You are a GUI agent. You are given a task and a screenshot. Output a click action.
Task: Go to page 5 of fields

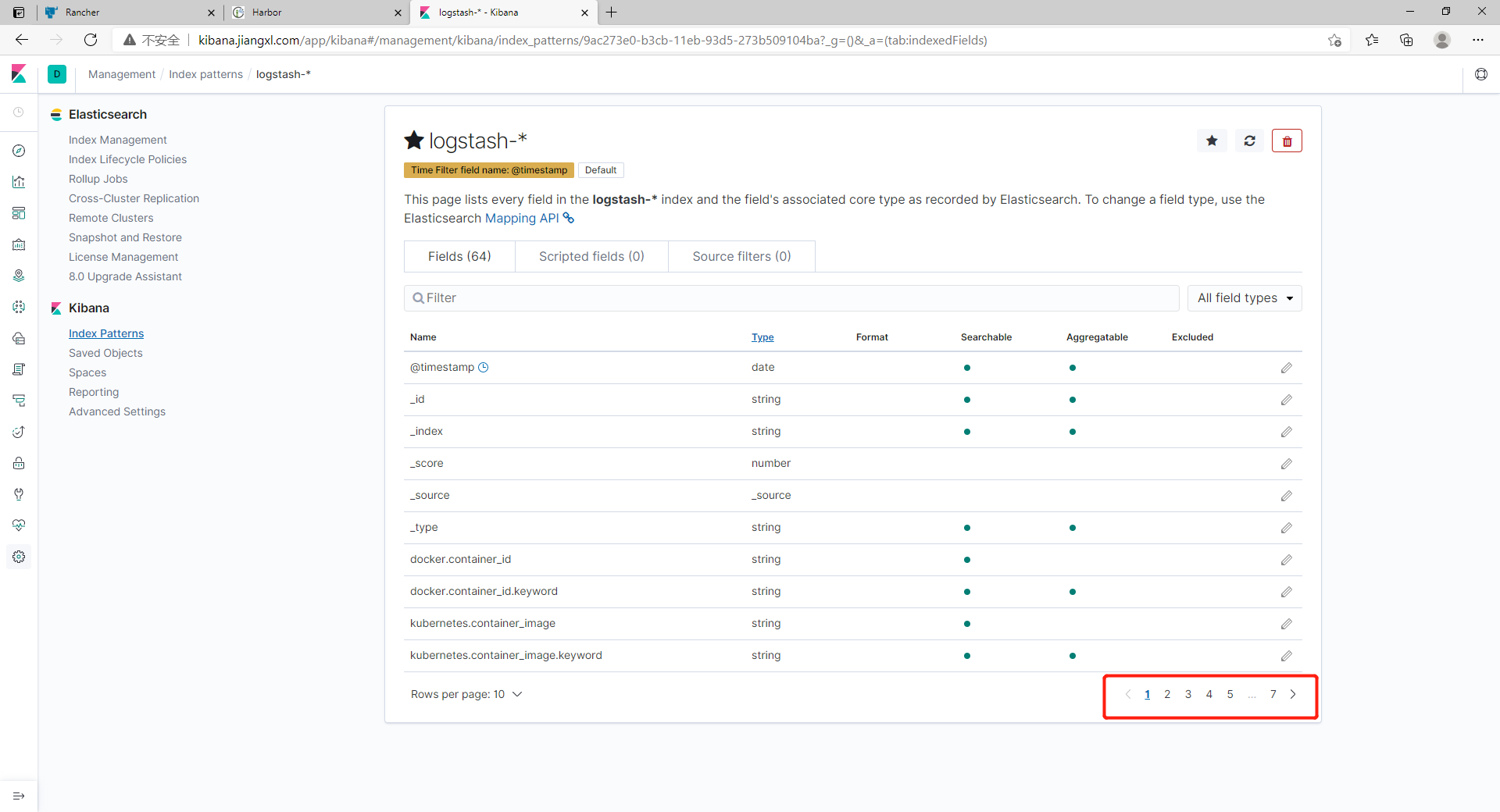point(1230,694)
